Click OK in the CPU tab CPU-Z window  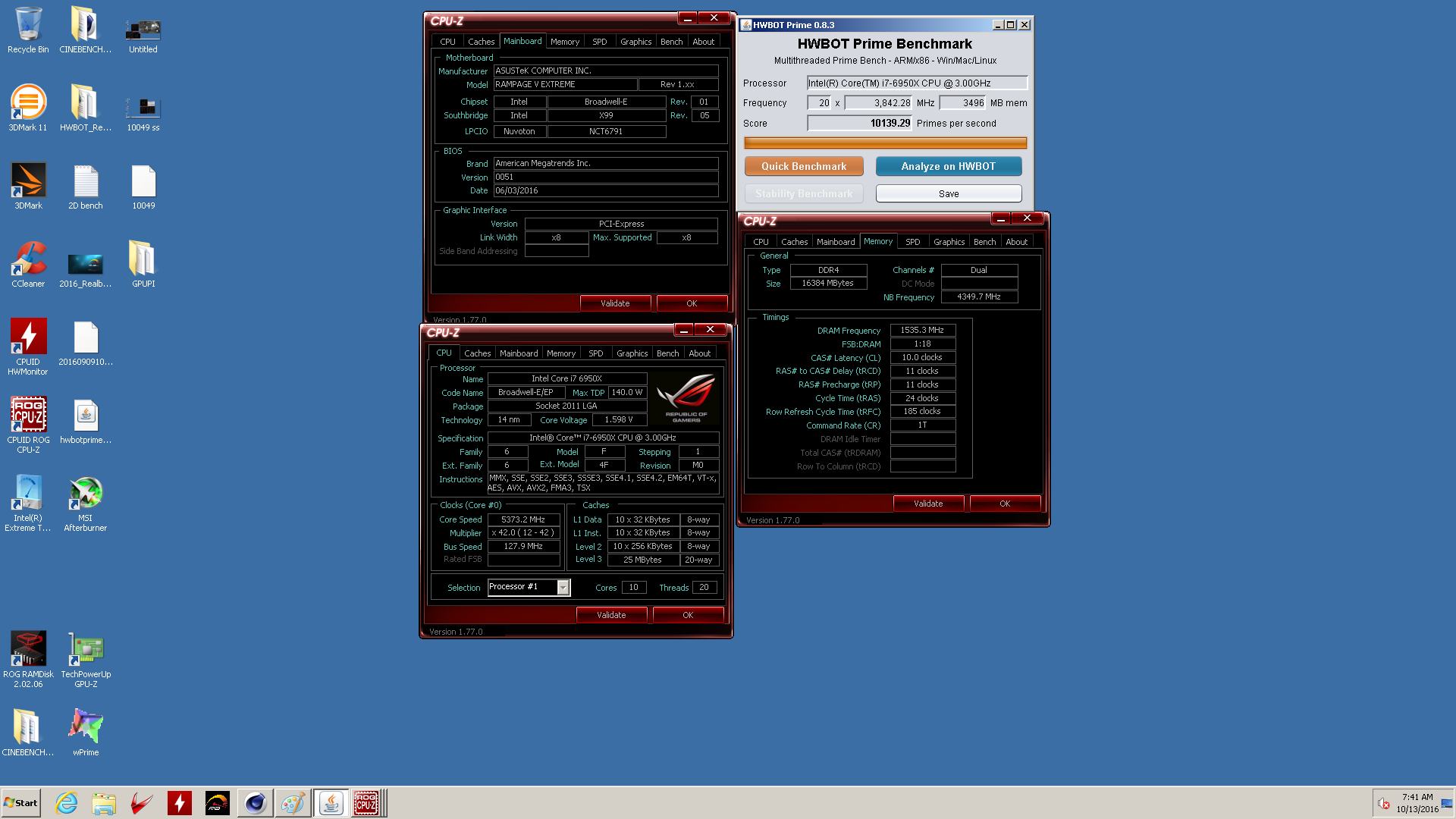pos(688,615)
